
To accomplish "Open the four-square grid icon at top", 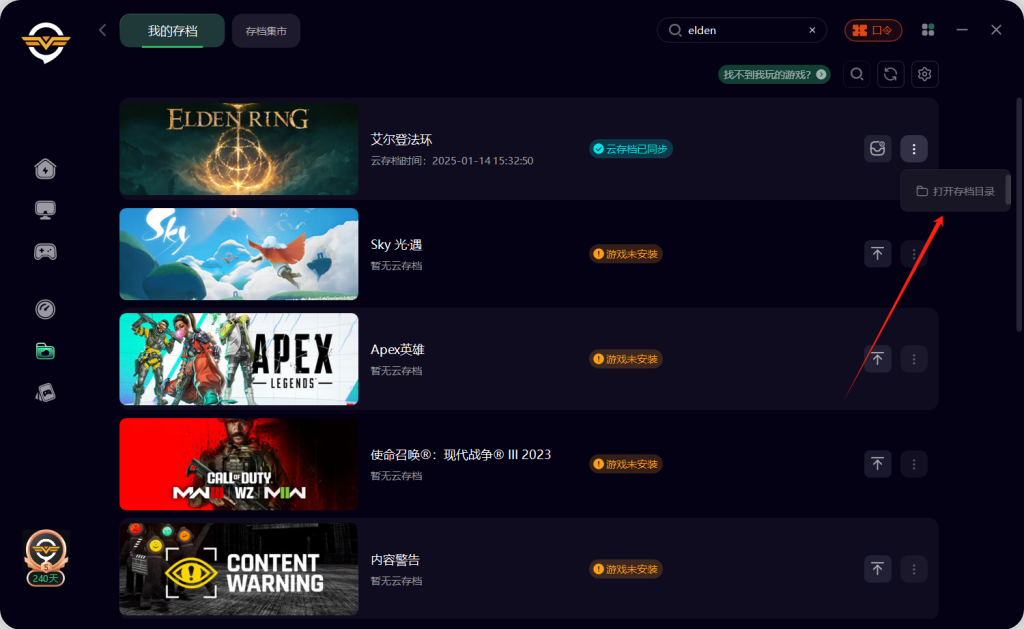I will pyautogui.click(x=927, y=30).
